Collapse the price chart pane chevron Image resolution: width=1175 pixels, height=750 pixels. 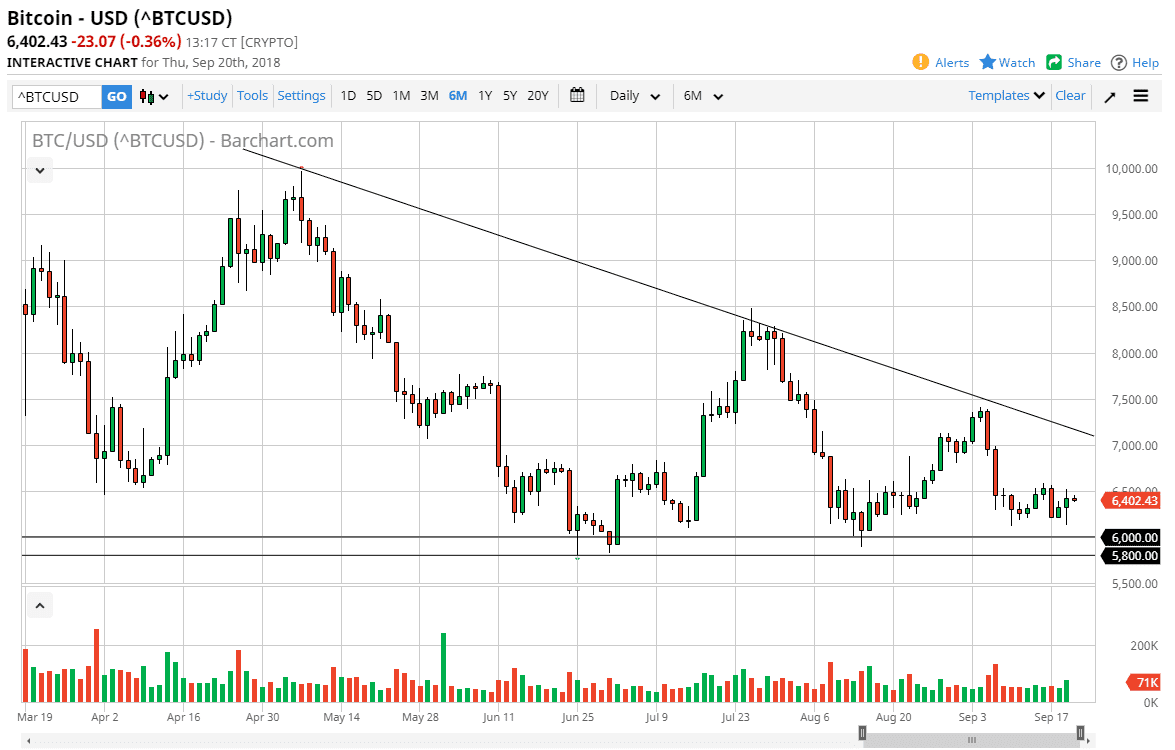click(x=40, y=171)
